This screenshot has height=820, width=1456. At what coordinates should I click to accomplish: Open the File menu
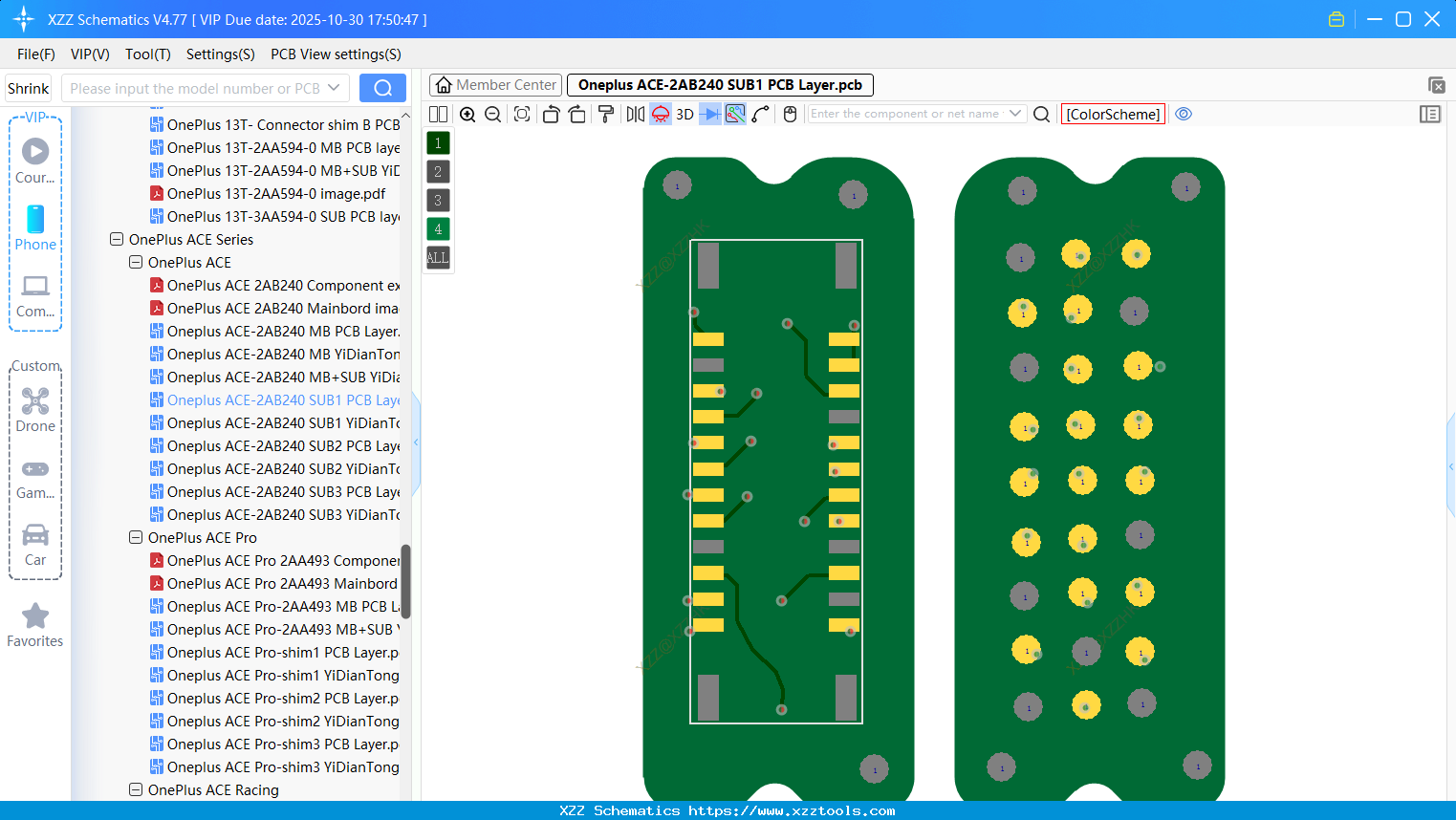[x=35, y=54]
